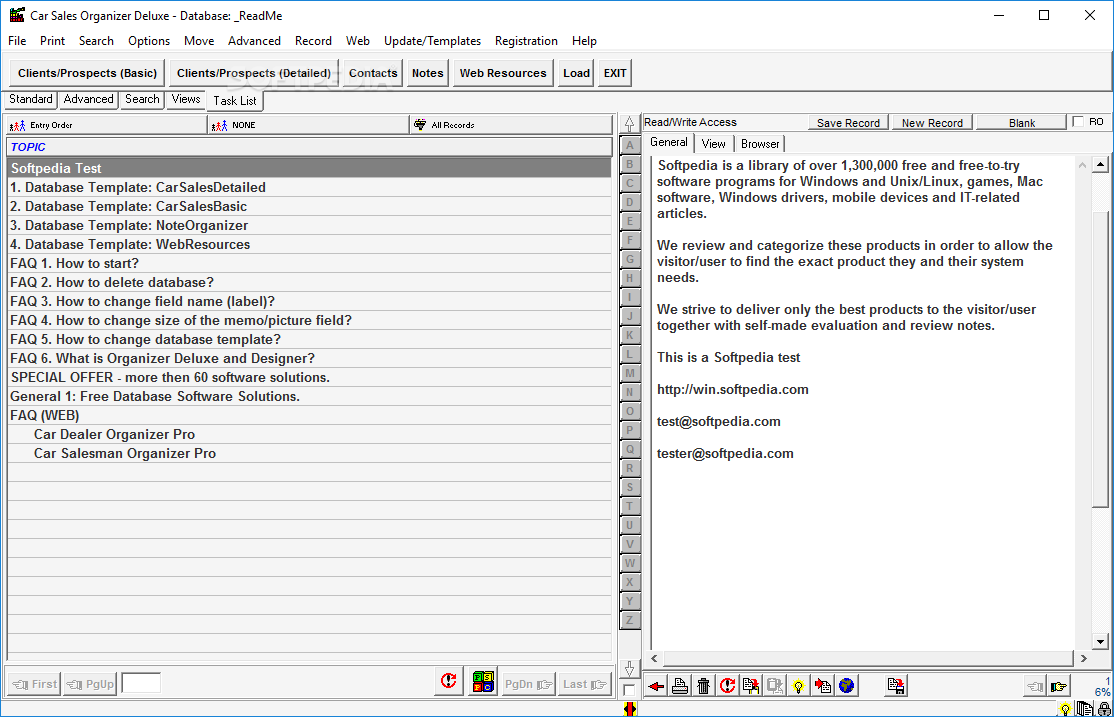This screenshot has width=1114, height=717.
Task: Click the Web Resources button
Action: [x=503, y=72]
